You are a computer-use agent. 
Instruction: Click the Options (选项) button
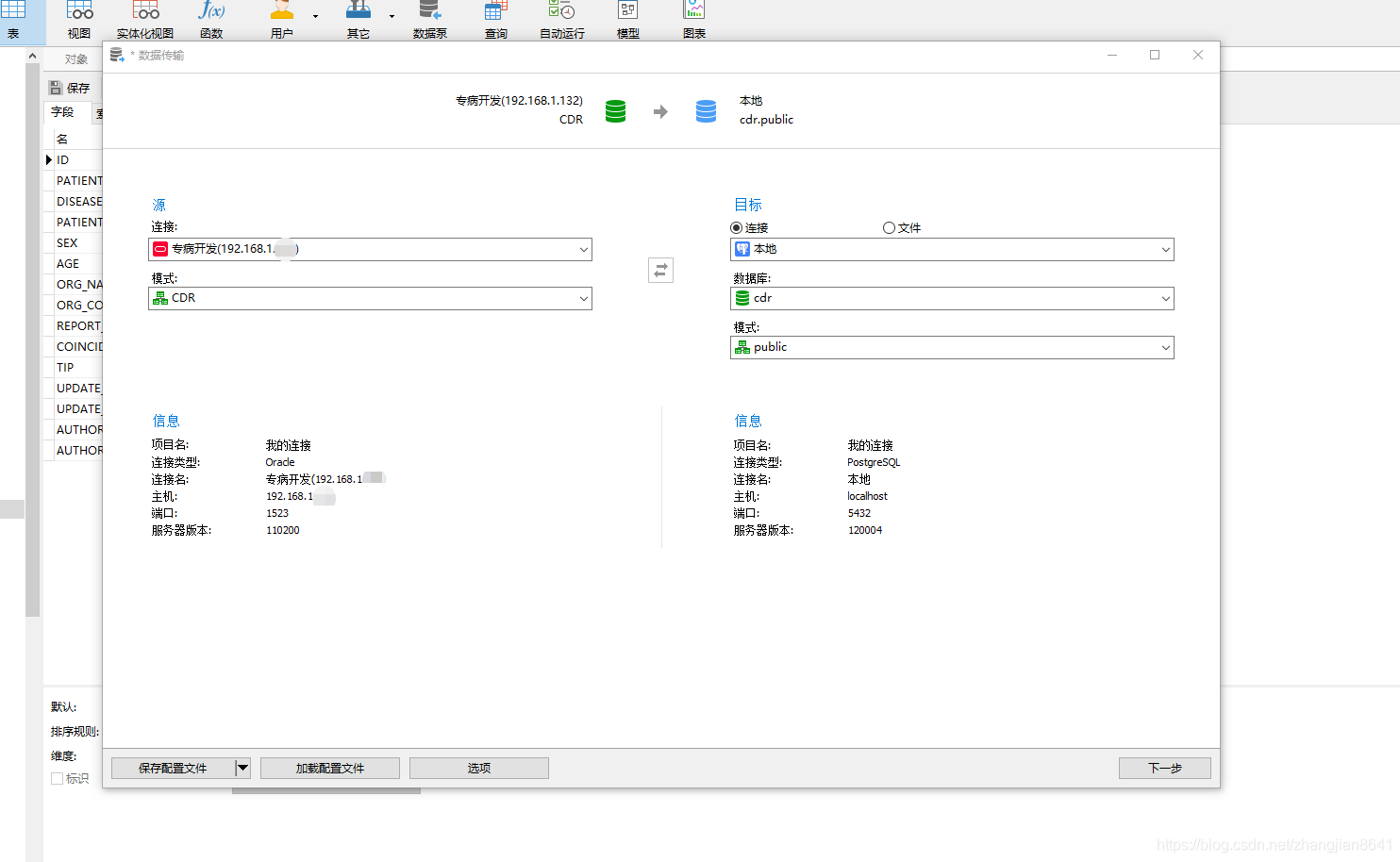[479, 768]
